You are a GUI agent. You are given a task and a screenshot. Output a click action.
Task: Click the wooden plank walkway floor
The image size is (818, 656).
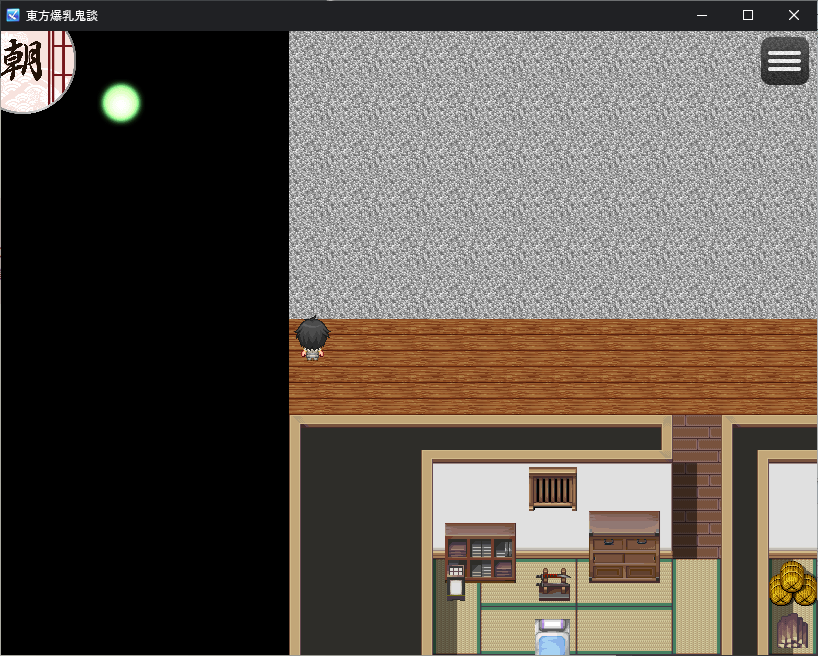[553, 367]
